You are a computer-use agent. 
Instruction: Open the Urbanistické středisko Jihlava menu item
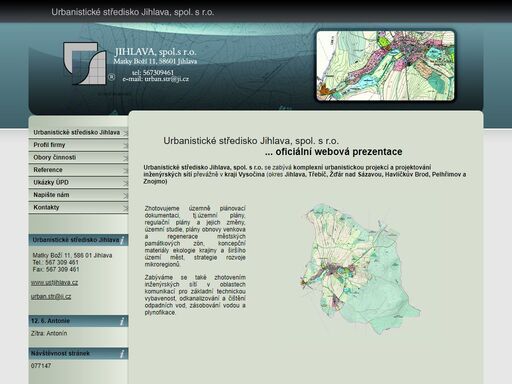click(x=78, y=132)
